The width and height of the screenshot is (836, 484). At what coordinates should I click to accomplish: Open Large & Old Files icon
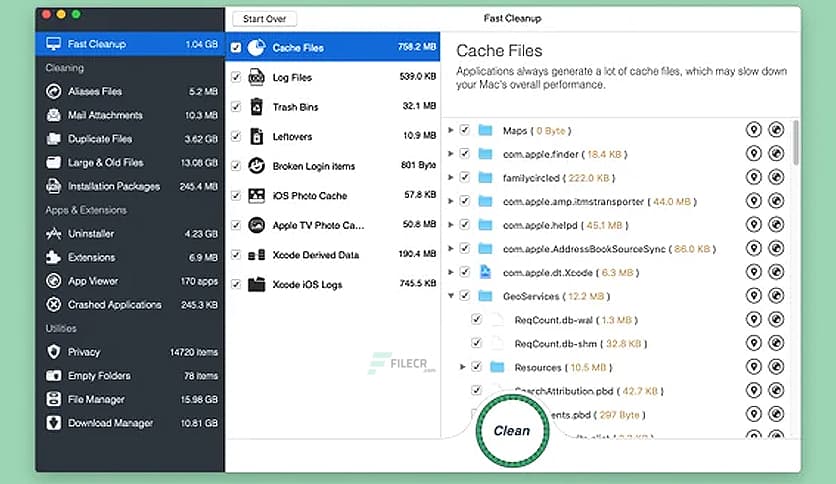tap(53, 162)
